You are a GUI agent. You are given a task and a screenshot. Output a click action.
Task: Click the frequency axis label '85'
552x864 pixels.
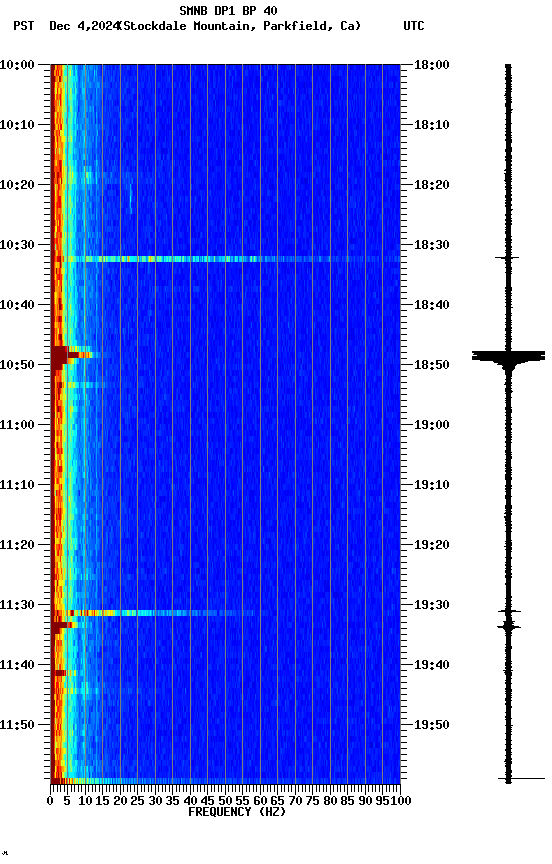[x=347, y=802]
